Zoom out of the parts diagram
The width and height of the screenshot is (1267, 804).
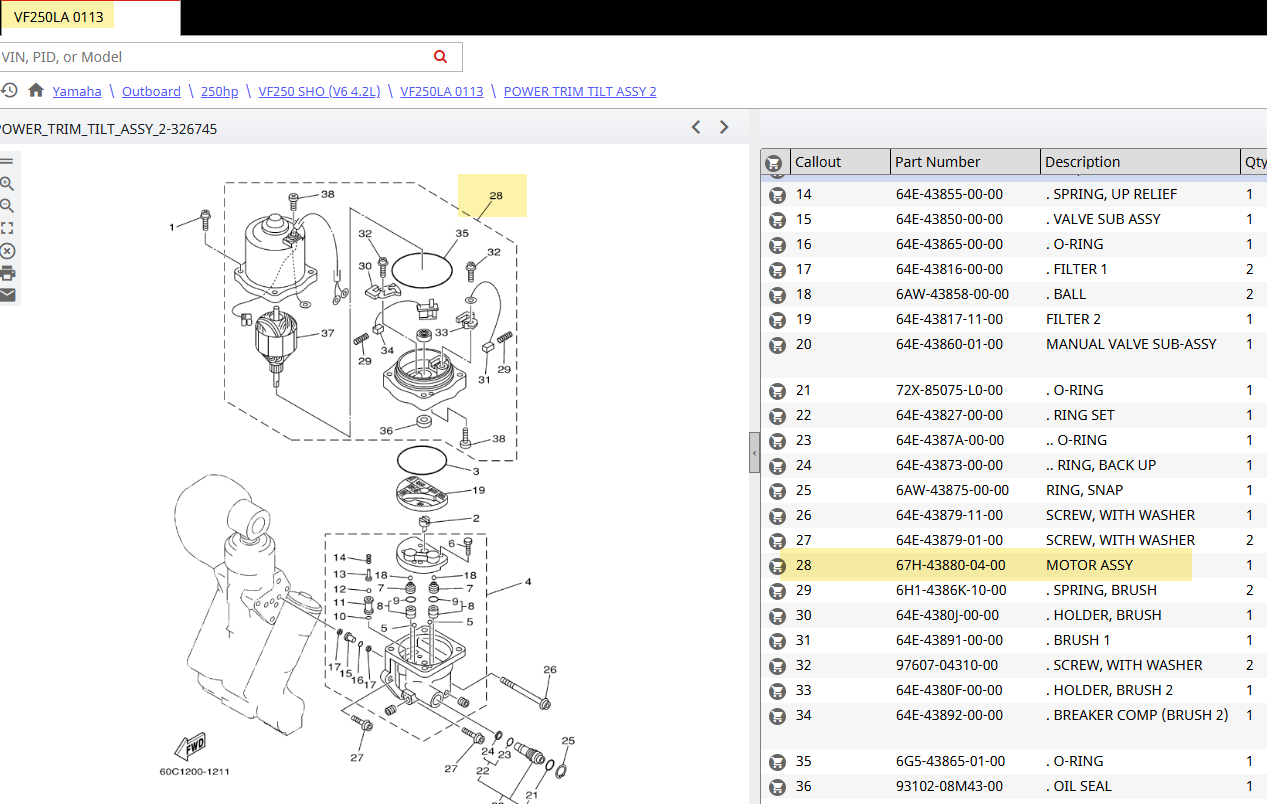pos(7,206)
